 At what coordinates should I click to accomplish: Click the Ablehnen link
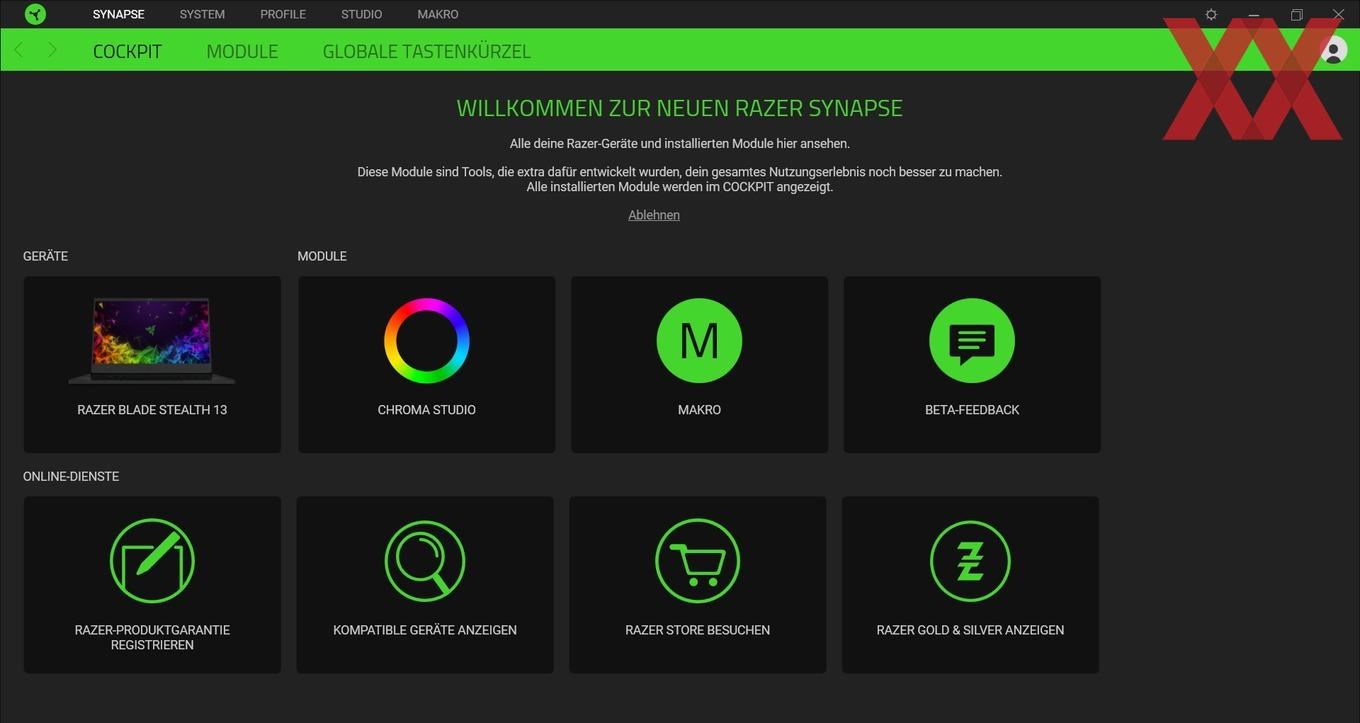pos(654,215)
